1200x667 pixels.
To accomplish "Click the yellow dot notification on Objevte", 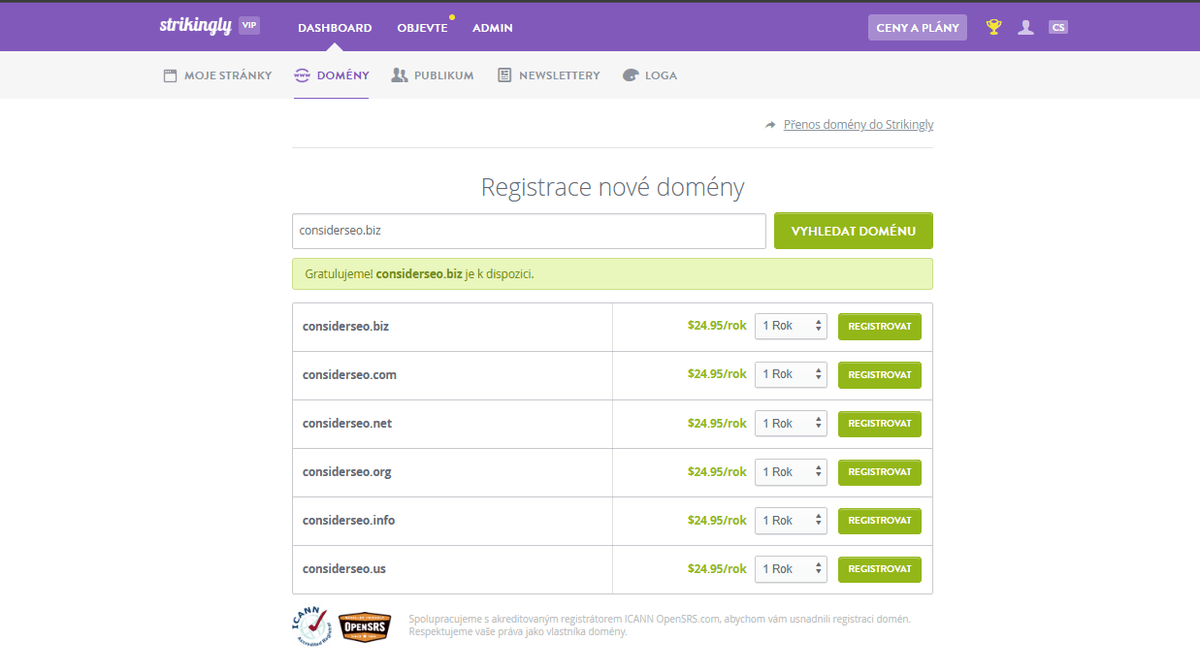I will tap(451, 17).
